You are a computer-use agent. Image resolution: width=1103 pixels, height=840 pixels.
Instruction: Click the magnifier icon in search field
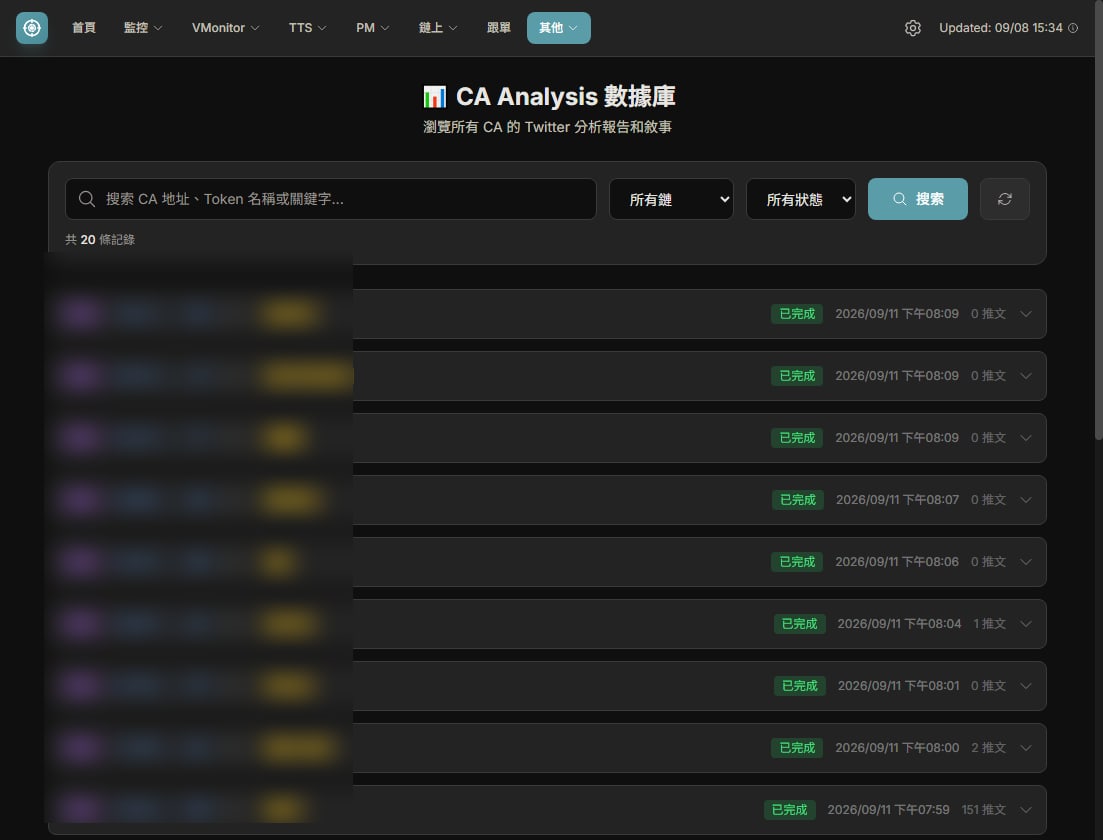[87, 199]
